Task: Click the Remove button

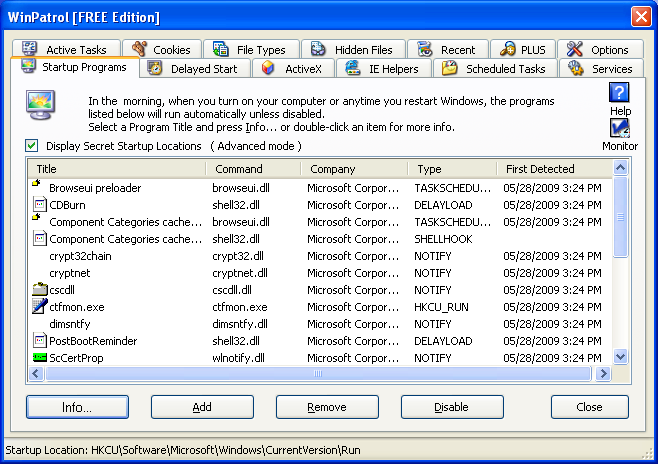Action: tap(326, 407)
